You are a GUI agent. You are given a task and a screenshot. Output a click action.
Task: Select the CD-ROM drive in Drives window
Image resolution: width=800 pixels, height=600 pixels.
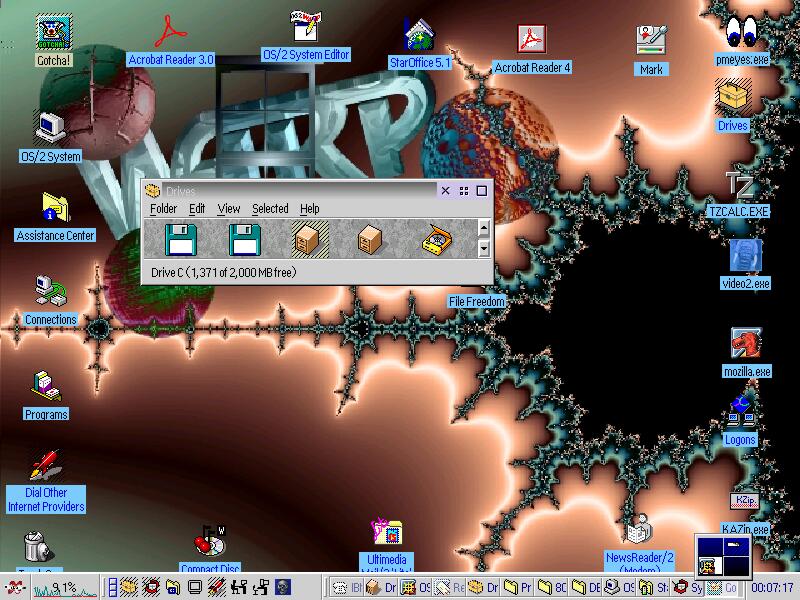435,240
